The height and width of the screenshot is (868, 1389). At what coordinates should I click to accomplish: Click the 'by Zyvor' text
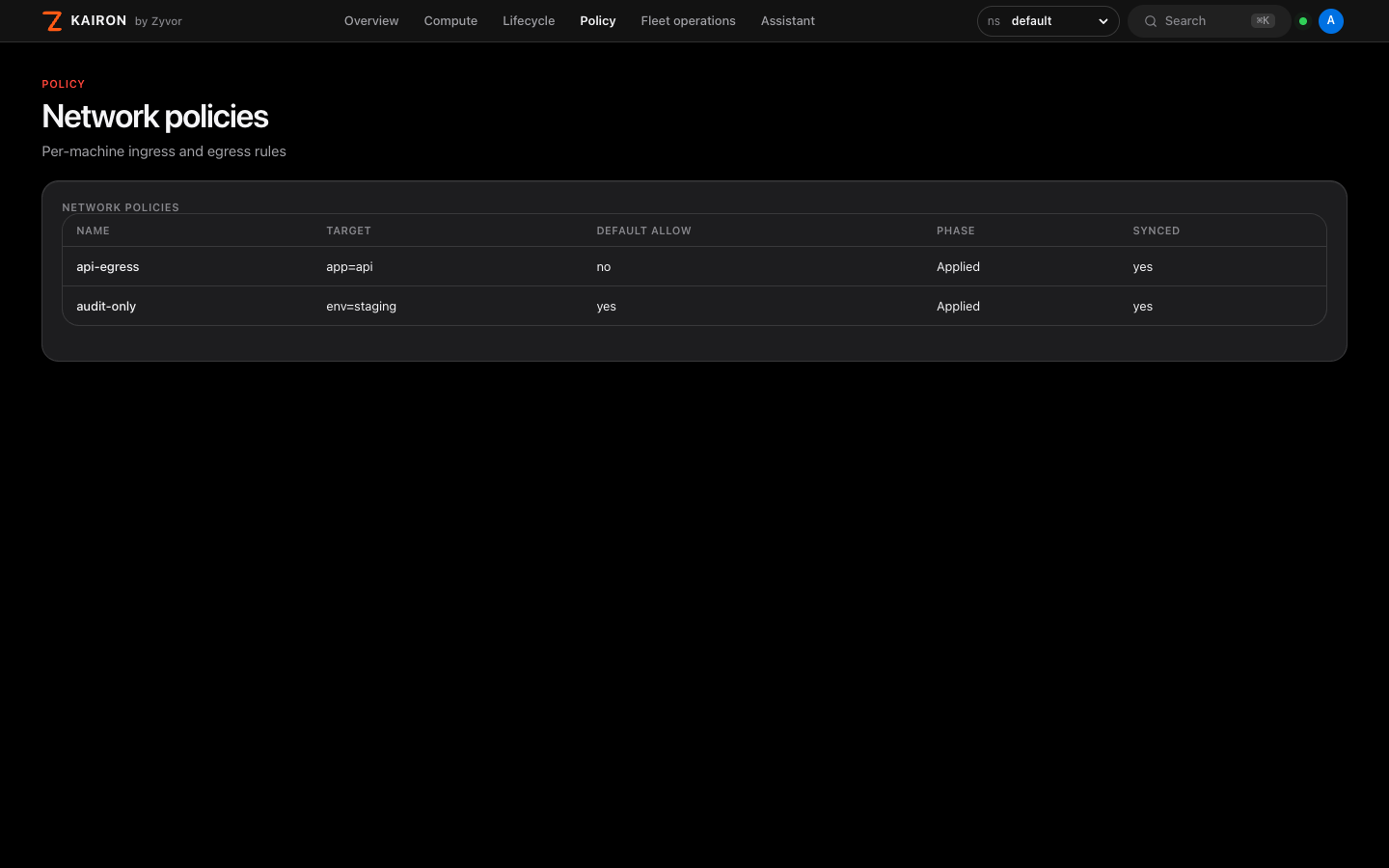(x=158, y=21)
